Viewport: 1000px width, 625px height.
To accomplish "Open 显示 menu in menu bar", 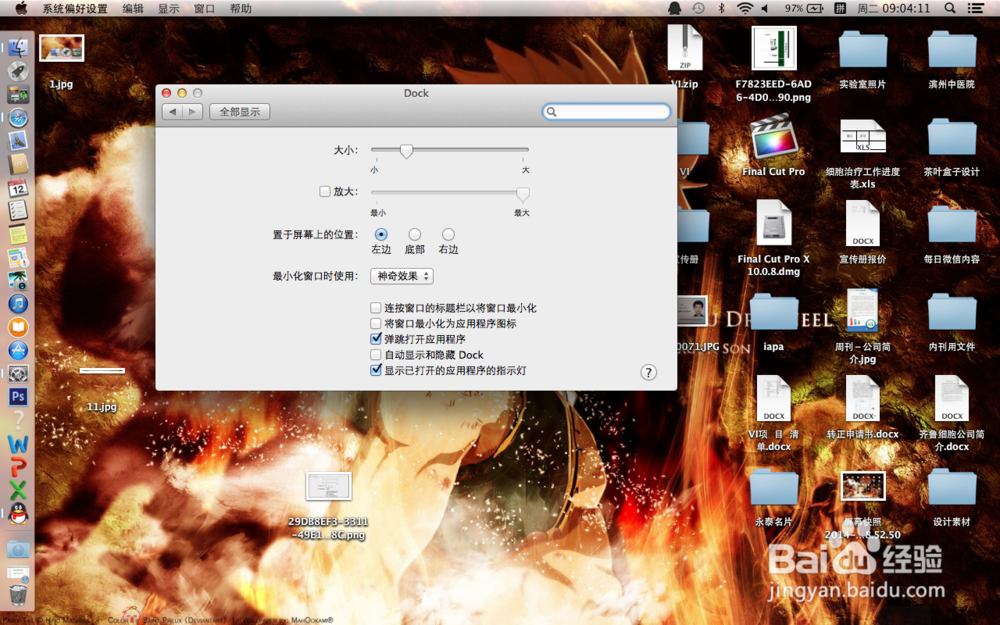I will pyautogui.click(x=168, y=8).
